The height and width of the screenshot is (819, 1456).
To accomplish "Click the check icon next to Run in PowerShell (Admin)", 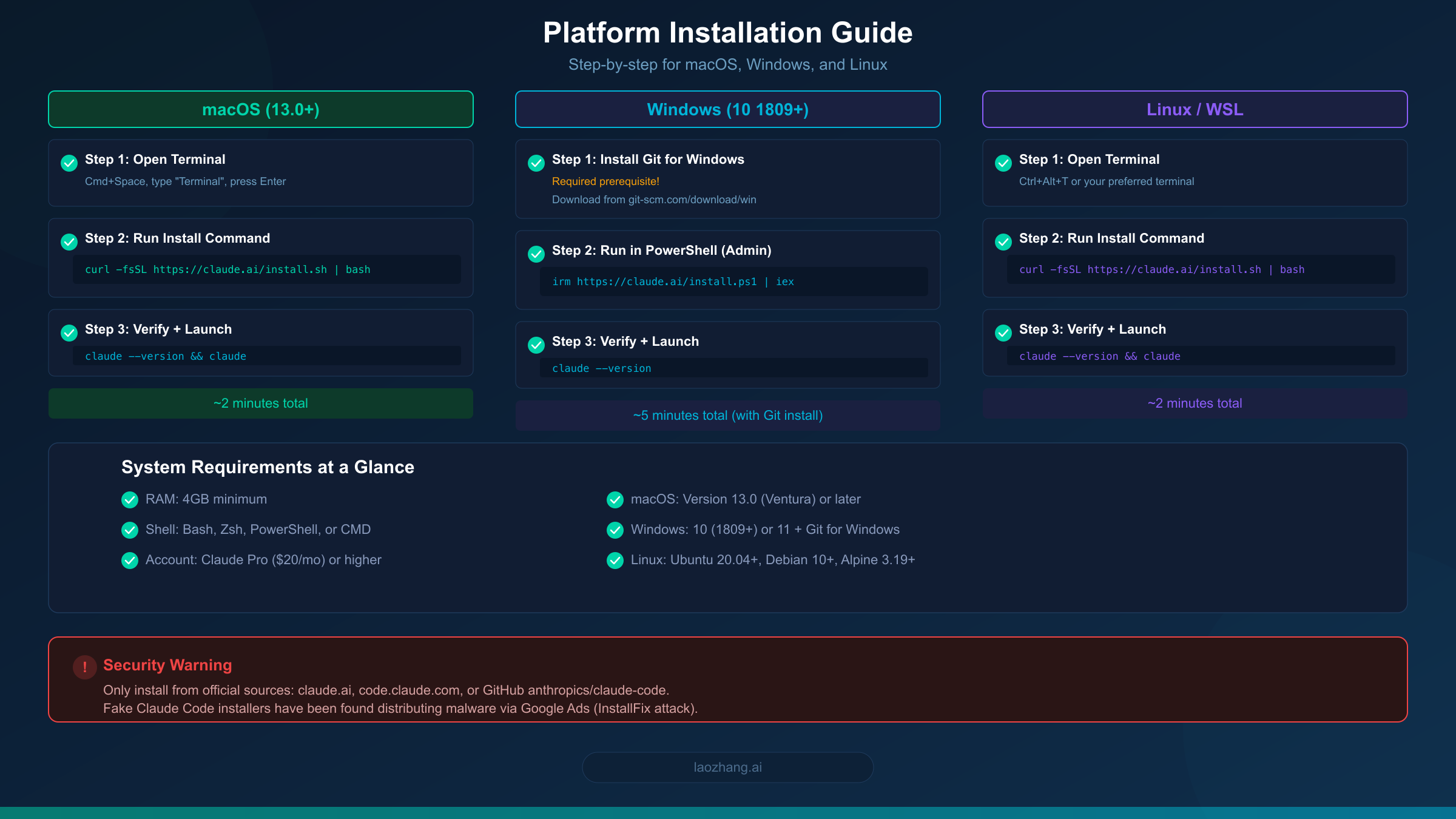I will point(536,254).
